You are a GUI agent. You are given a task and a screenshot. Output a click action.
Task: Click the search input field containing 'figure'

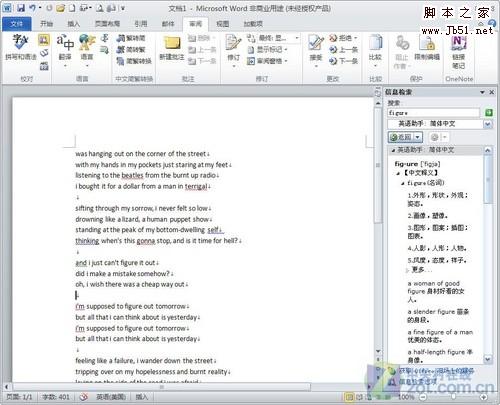pyautogui.click(x=433, y=113)
